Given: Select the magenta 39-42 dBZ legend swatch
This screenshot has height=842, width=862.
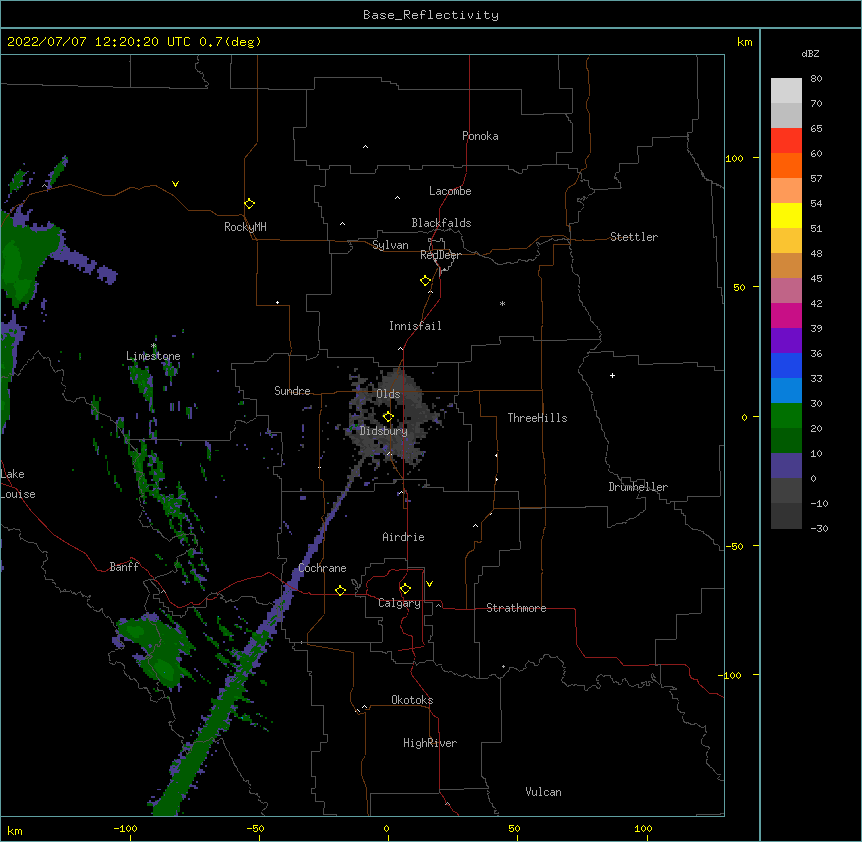Looking at the screenshot, I should (786, 315).
